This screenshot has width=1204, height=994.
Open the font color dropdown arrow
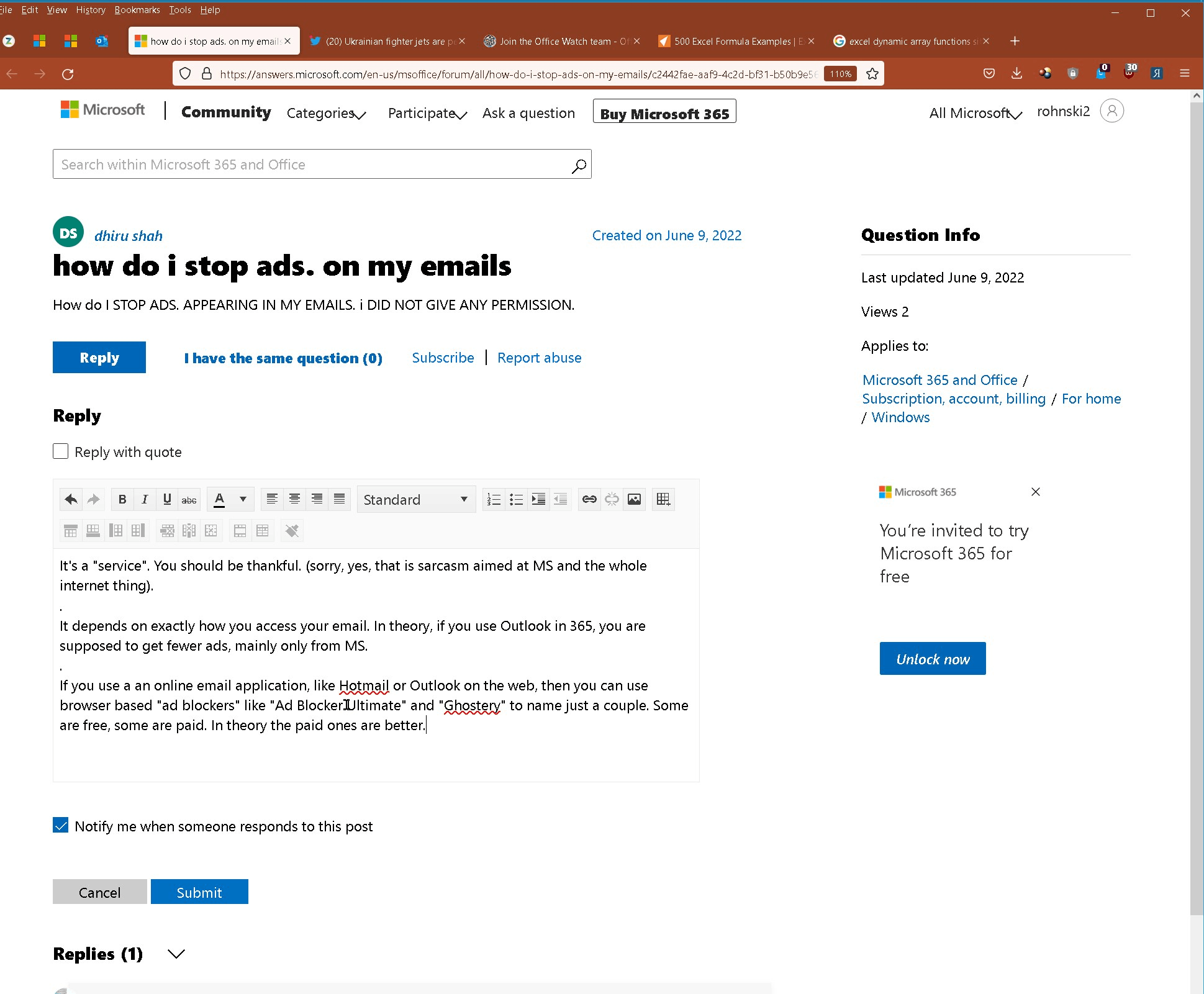tap(243, 499)
